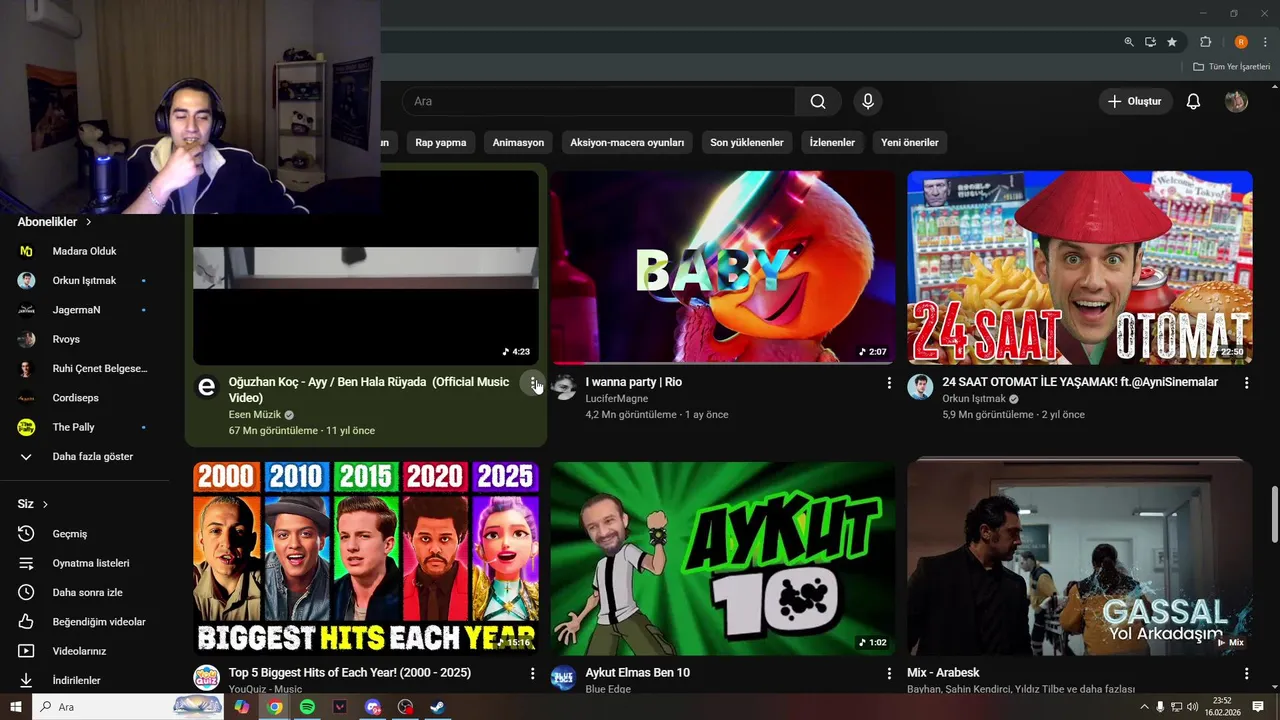
Task: Open Madara Olduk channel subscription
Action: [85, 251]
